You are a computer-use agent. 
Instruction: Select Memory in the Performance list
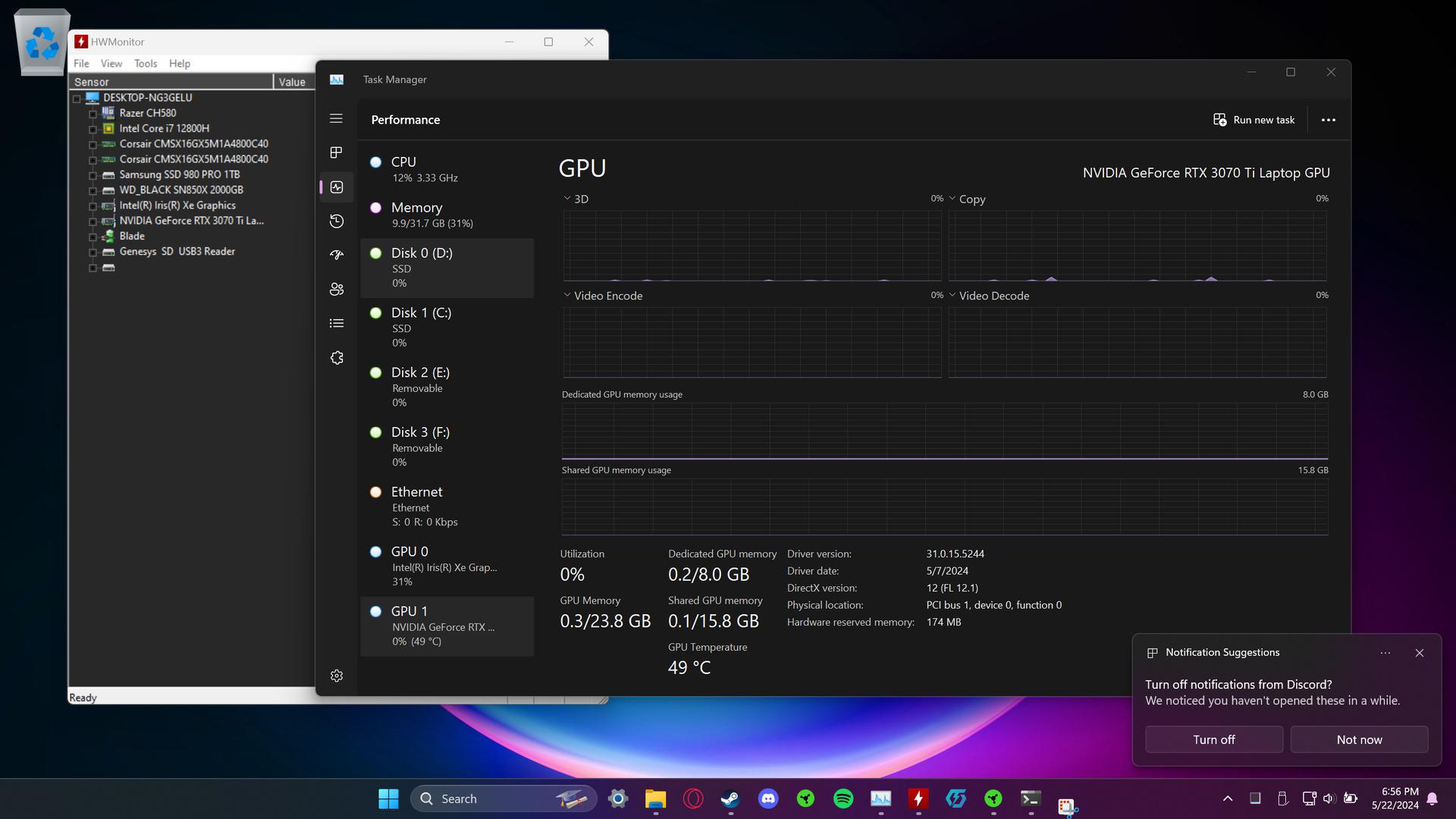[x=447, y=215]
